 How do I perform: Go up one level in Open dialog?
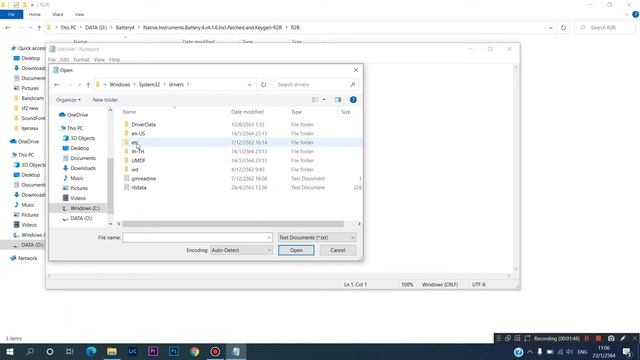88,84
